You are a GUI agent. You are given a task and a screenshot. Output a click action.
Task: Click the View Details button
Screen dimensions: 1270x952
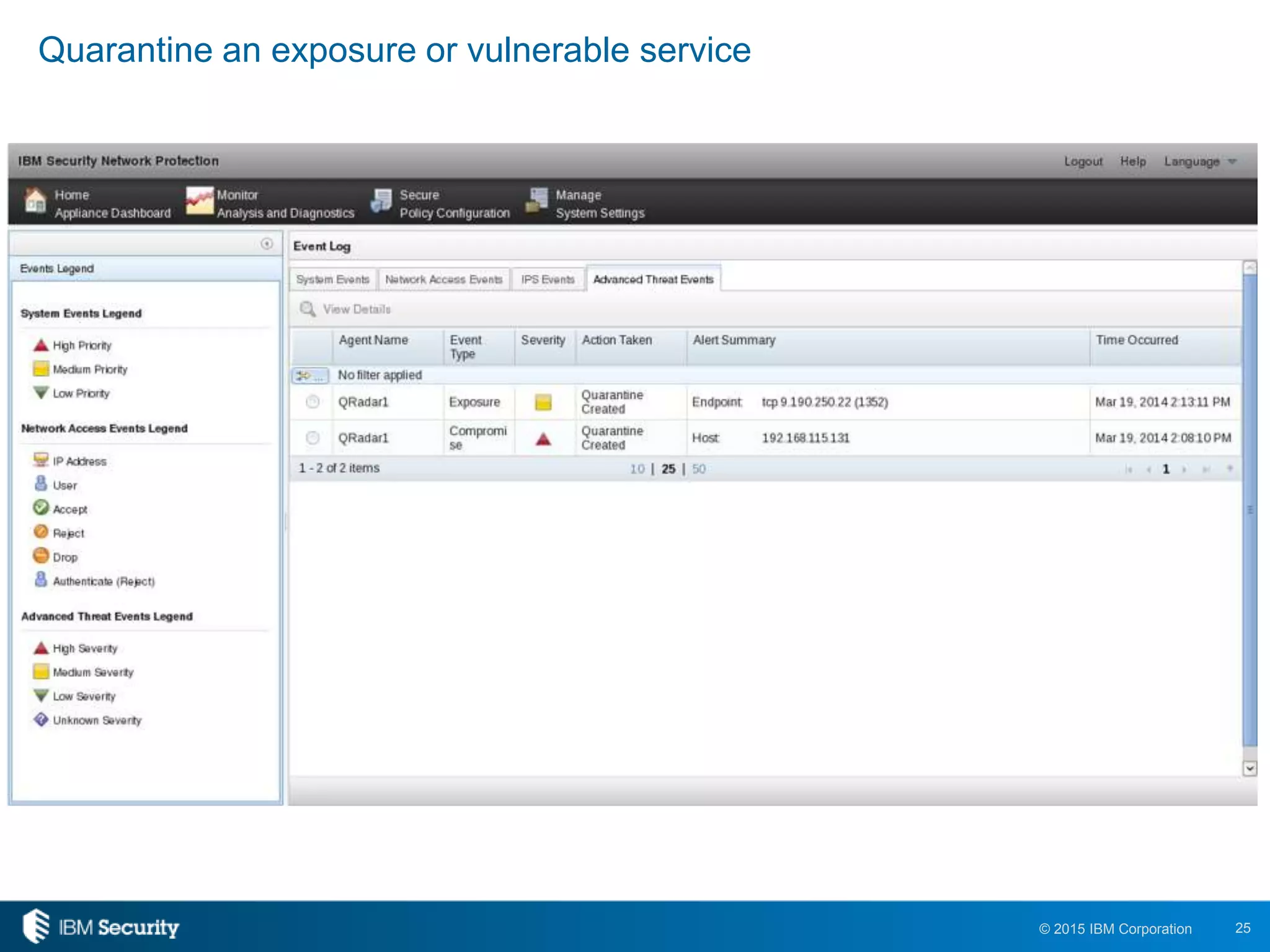click(x=345, y=309)
